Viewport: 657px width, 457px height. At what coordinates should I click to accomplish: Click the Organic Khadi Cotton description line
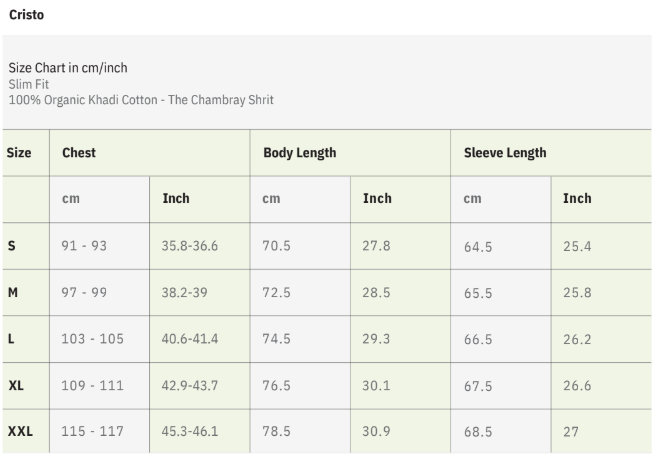141,100
